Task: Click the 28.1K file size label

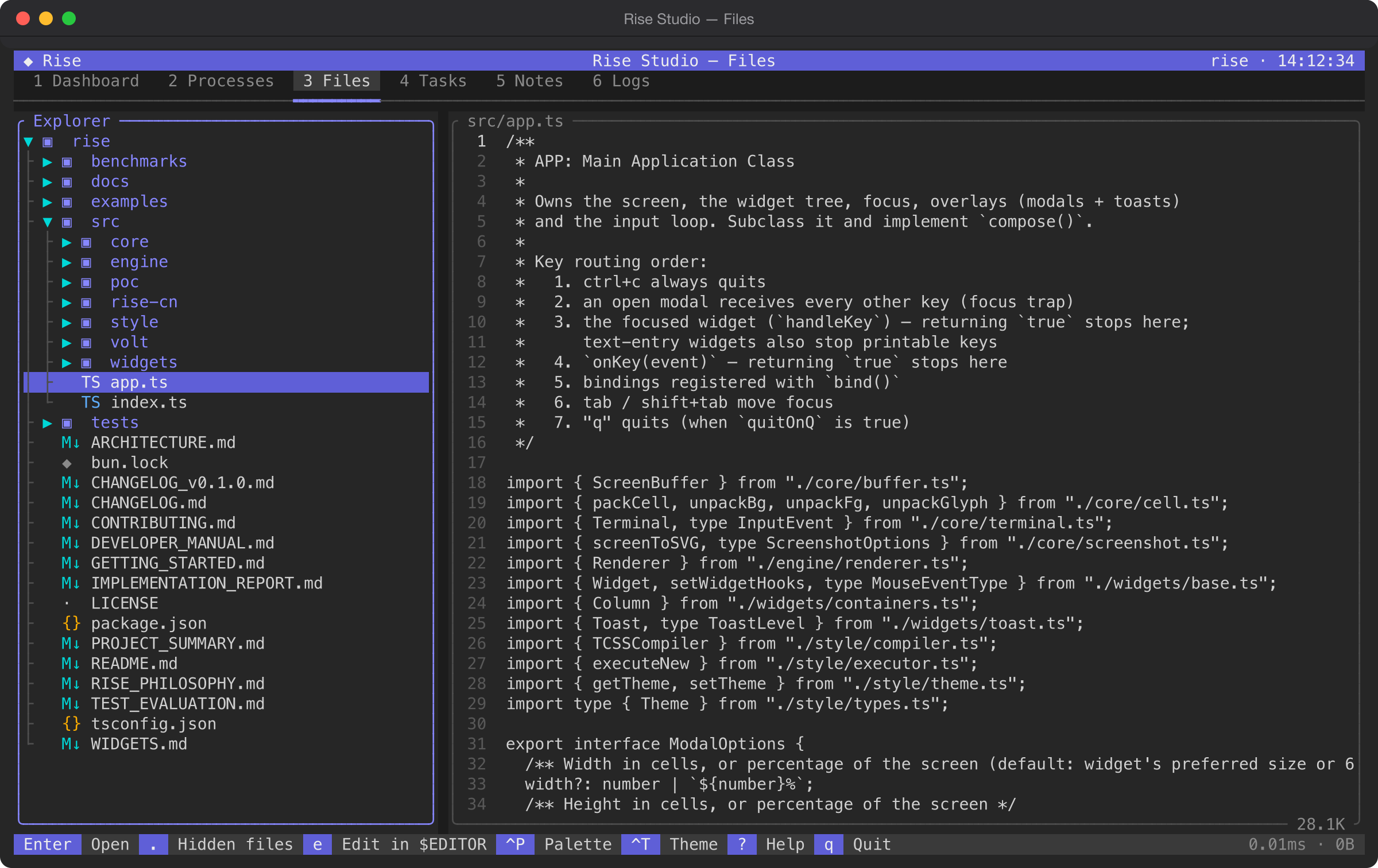Action: 1321,824
